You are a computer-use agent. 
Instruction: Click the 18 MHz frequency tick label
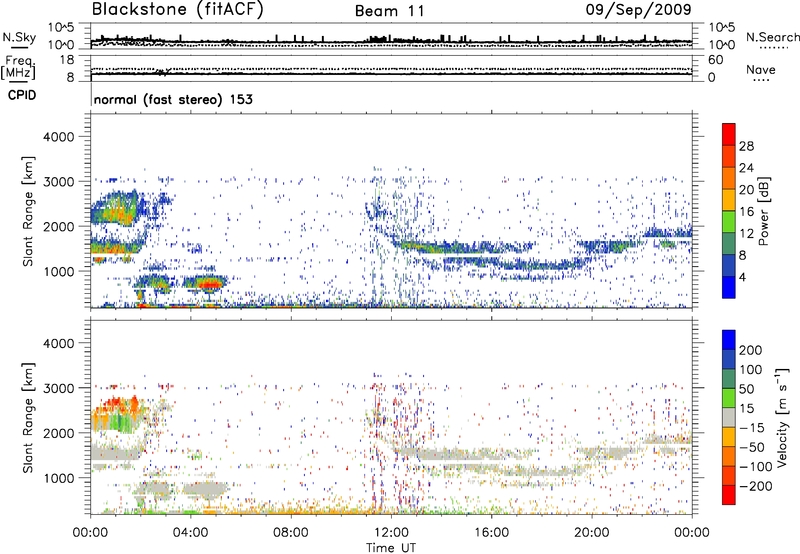(x=66, y=60)
